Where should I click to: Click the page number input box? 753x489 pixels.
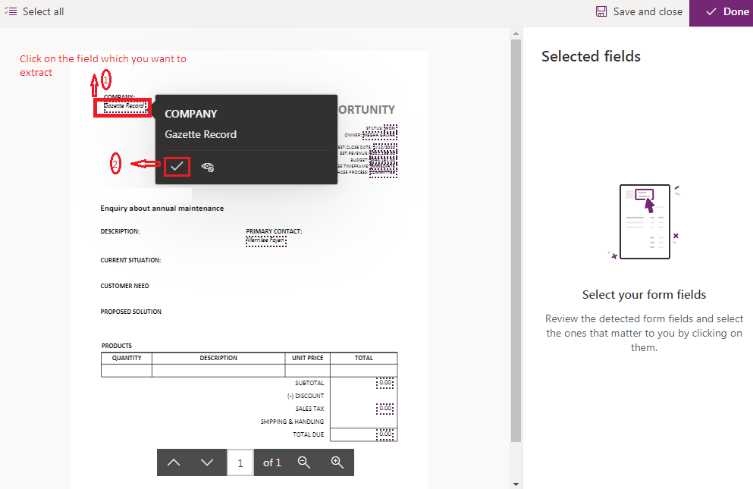coord(240,463)
